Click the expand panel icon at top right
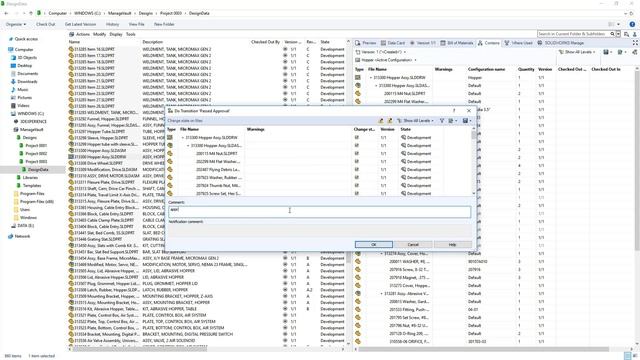640x360 pixels. [x=635, y=43]
